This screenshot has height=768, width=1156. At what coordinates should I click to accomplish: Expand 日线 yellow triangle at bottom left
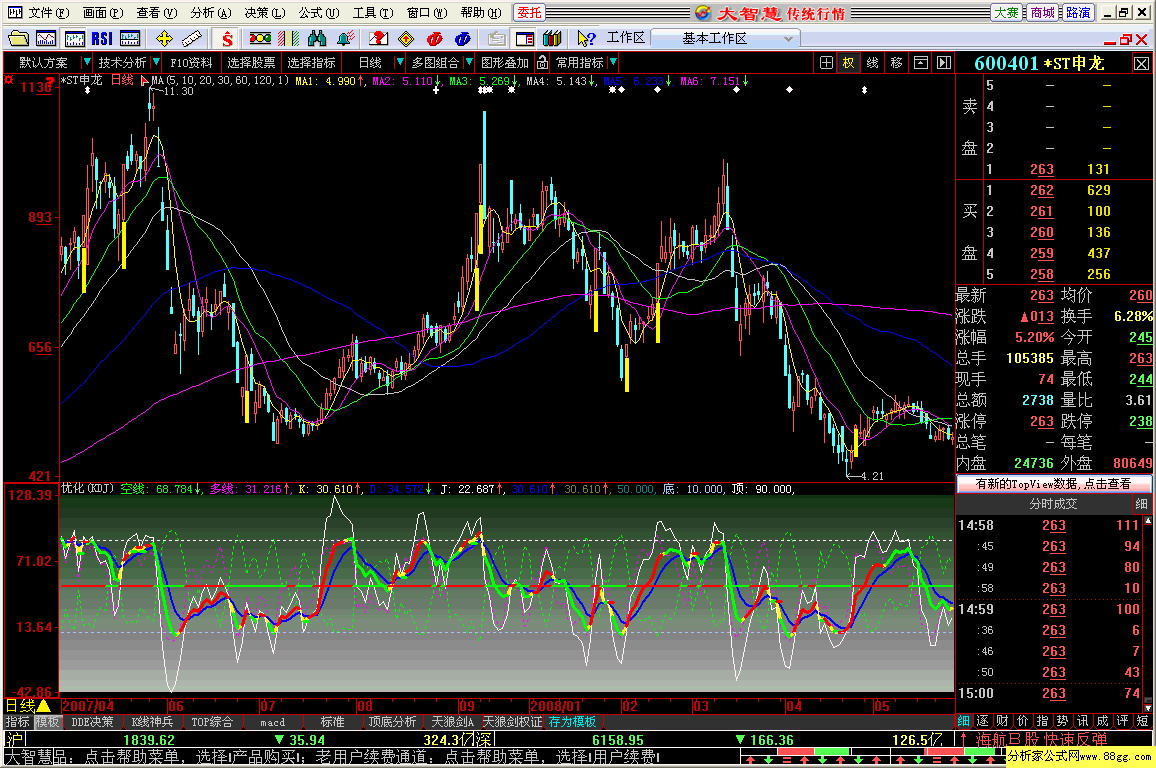tap(44, 706)
